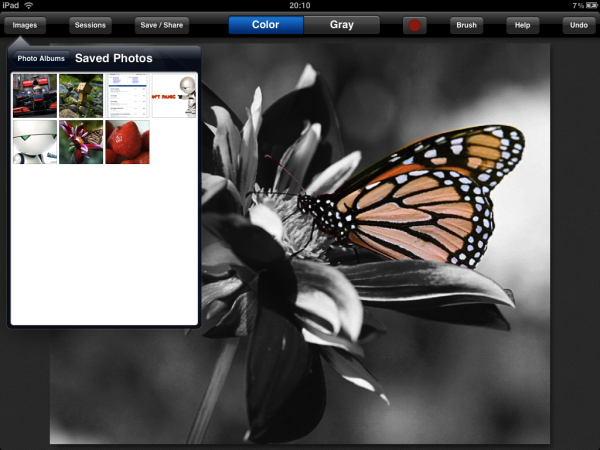
Task: Open the Images picker
Action: coord(25,25)
